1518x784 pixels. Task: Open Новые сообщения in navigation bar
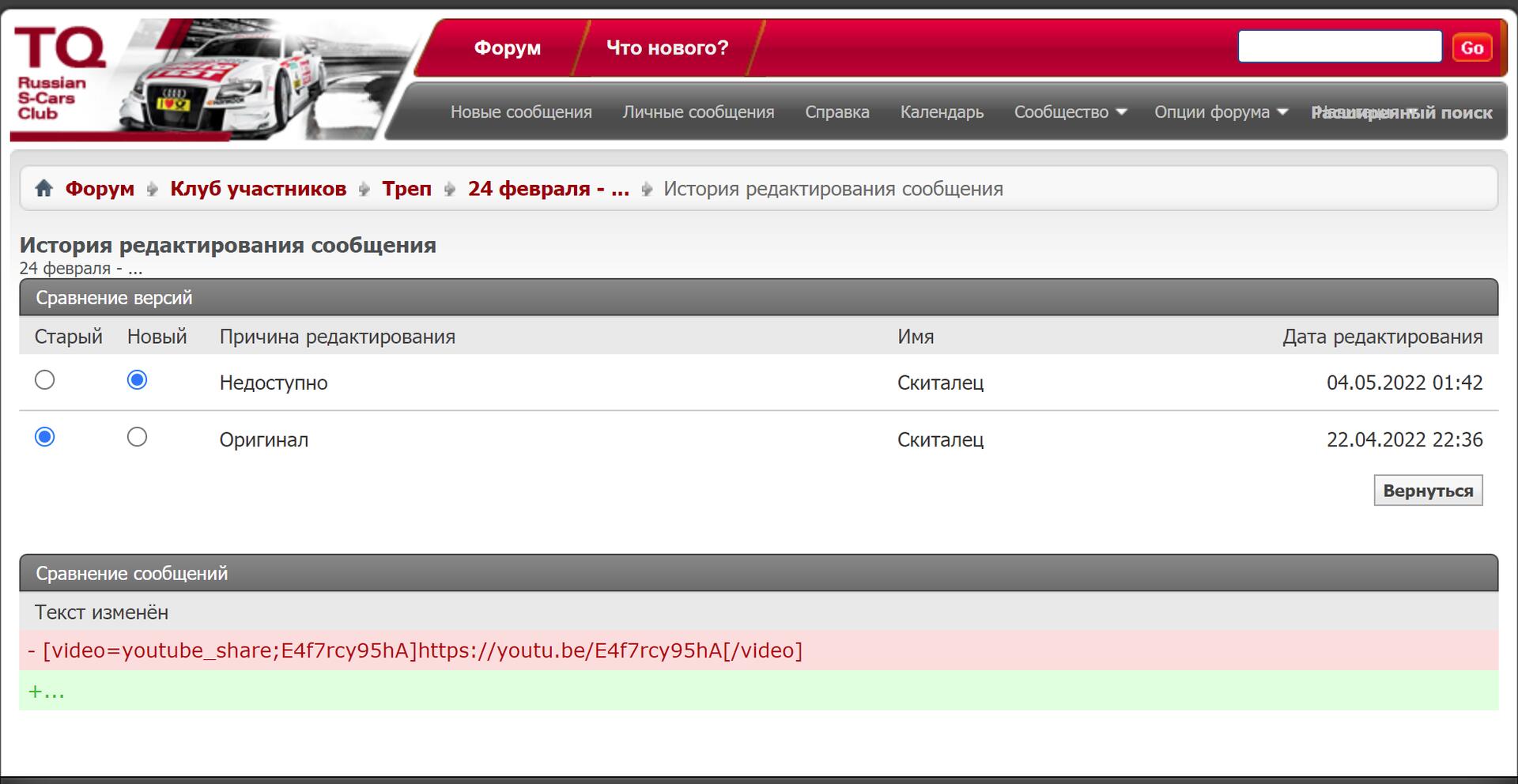click(x=521, y=112)
